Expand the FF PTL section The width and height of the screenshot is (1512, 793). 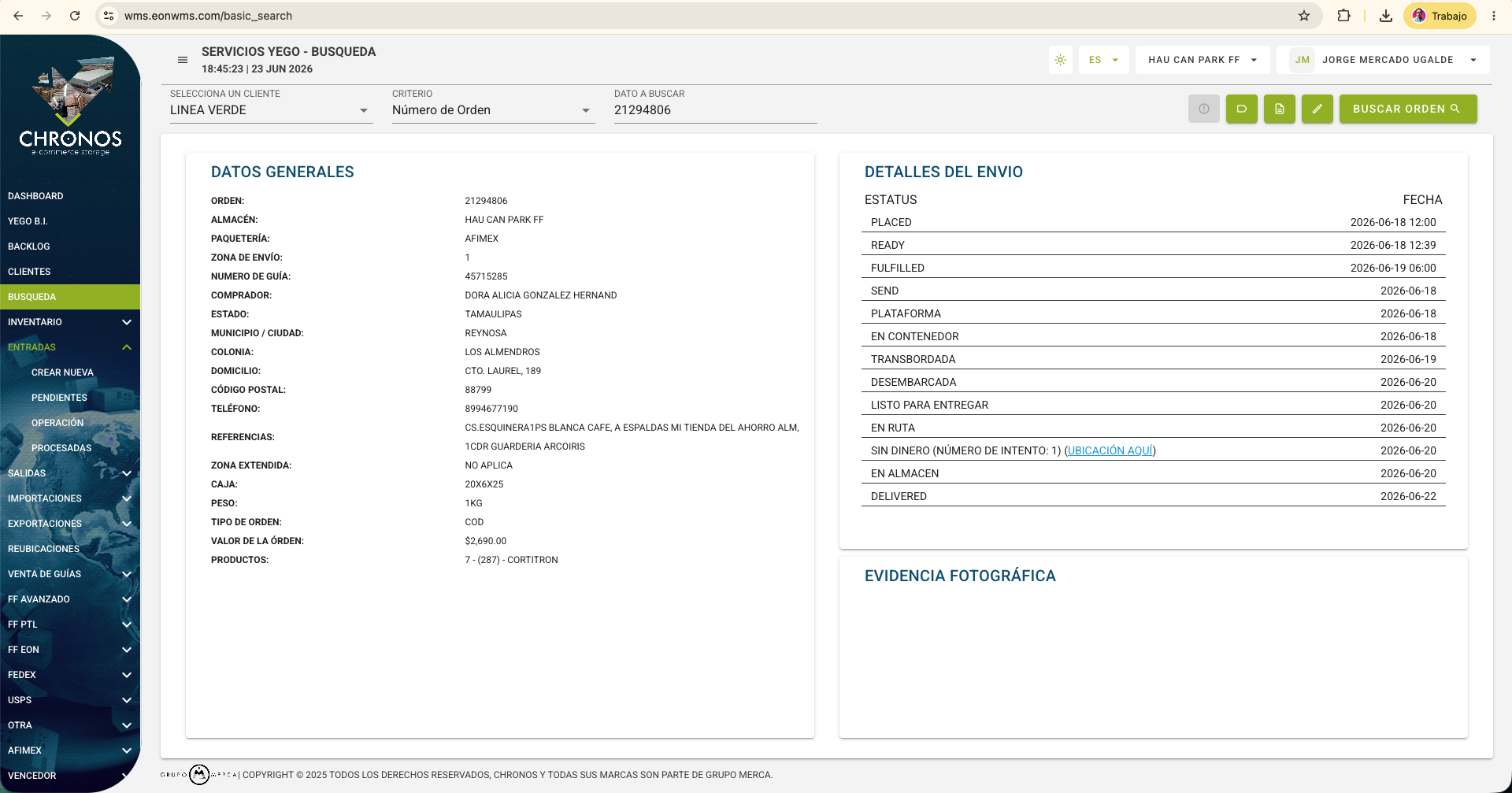pos(70,624)
